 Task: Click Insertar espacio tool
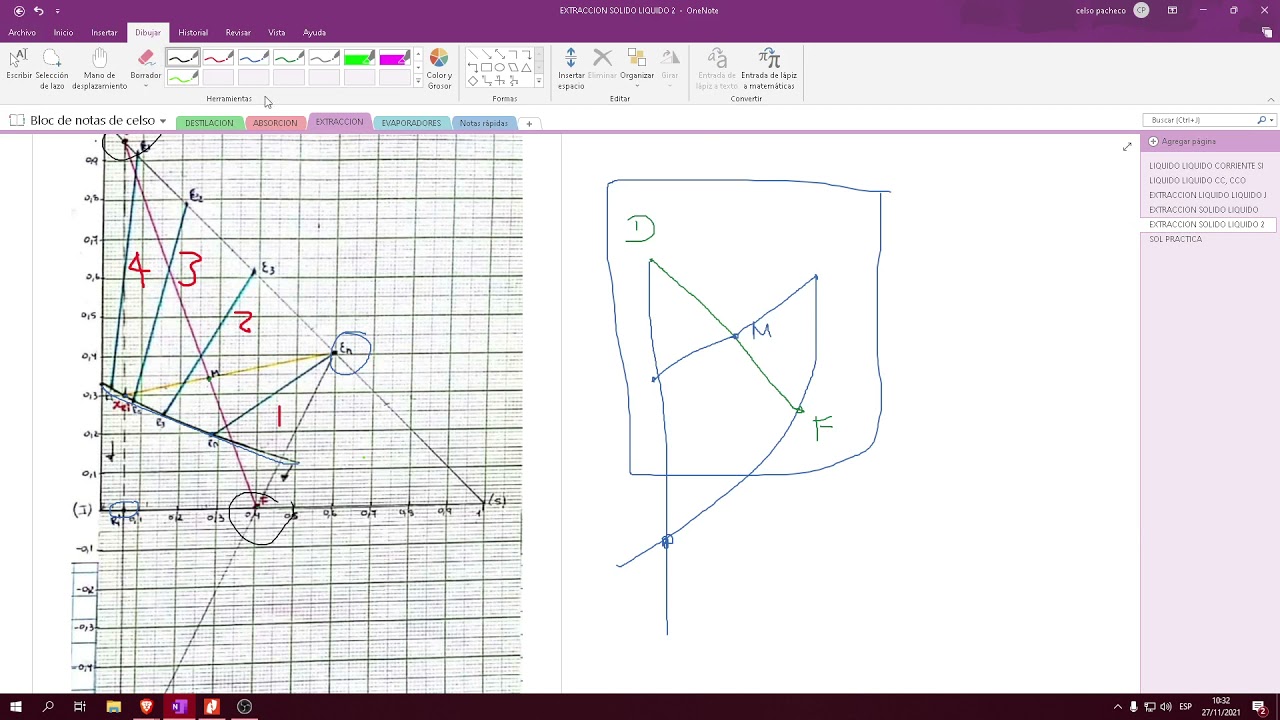pos(571,68)
